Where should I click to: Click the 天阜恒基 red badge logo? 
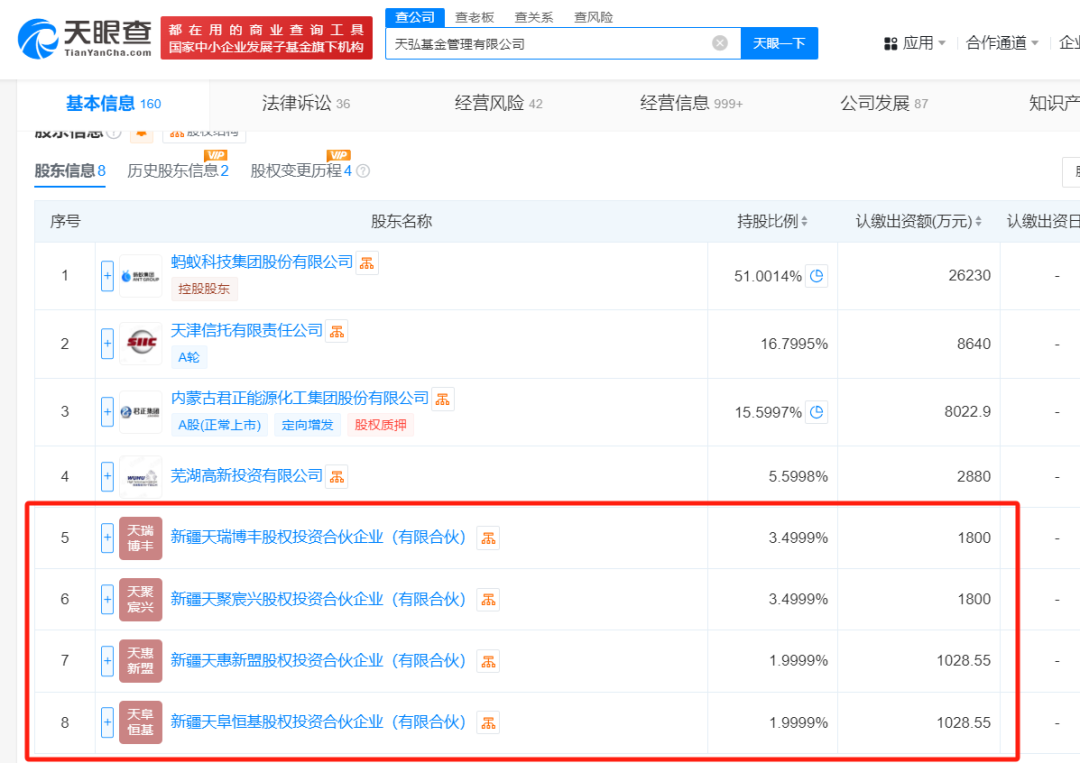[x=141, y=722]
